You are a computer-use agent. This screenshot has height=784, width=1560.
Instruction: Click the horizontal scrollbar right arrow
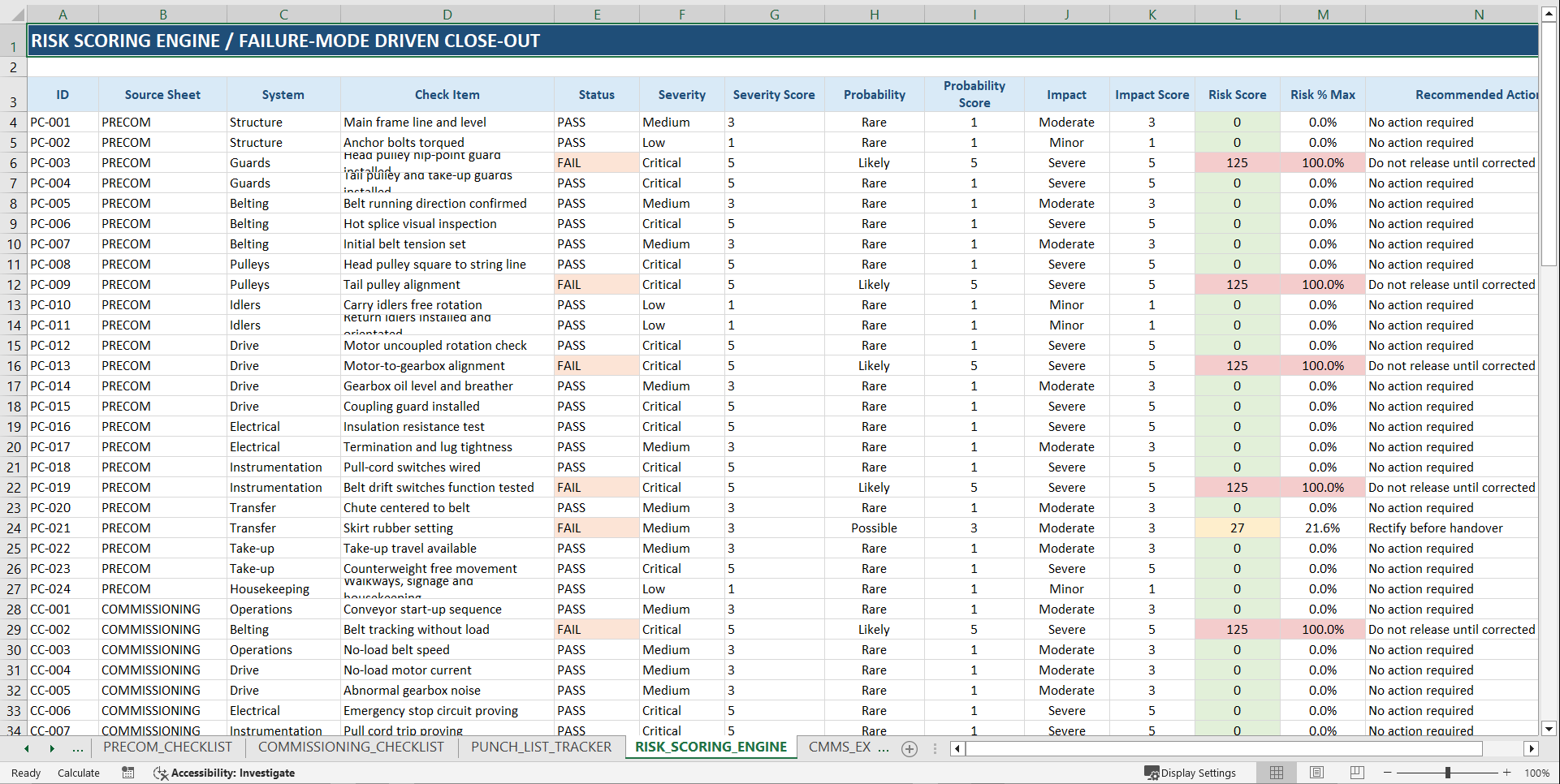point(1532,748)
